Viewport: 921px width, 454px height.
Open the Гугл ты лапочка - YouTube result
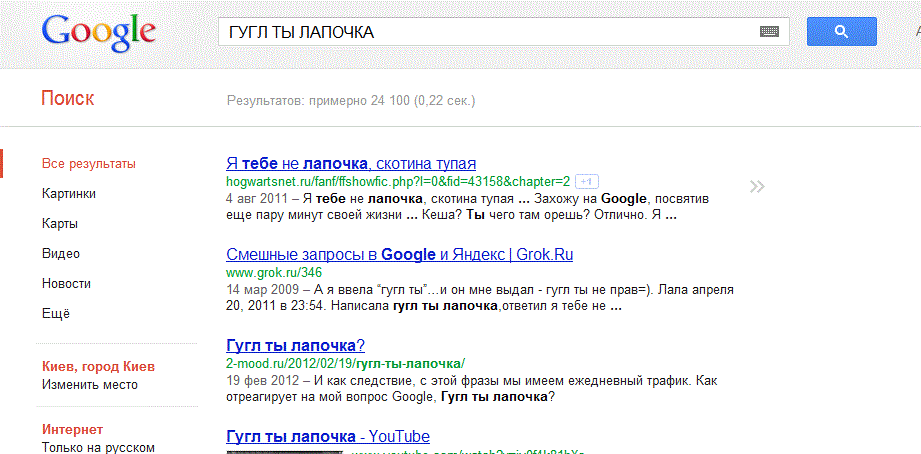coord(328,437)
